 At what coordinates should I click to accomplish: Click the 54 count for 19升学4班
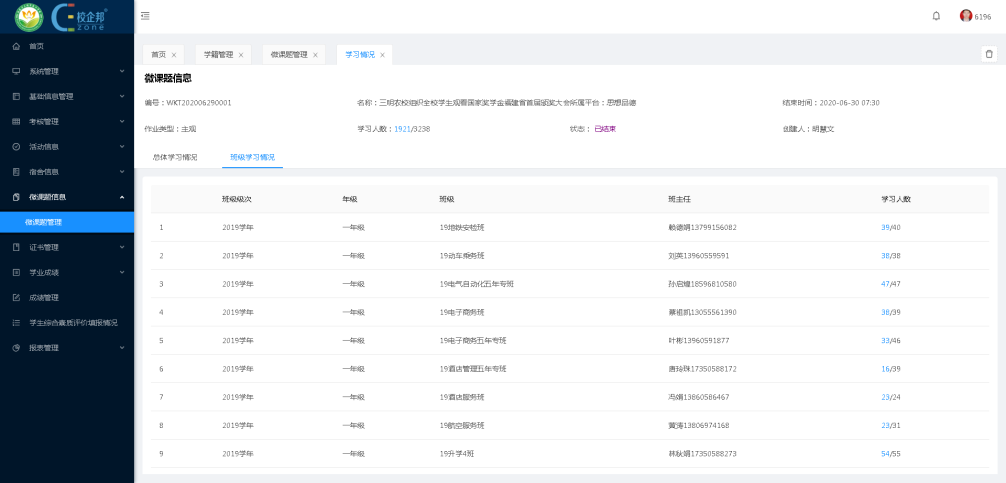pos(885,453)
